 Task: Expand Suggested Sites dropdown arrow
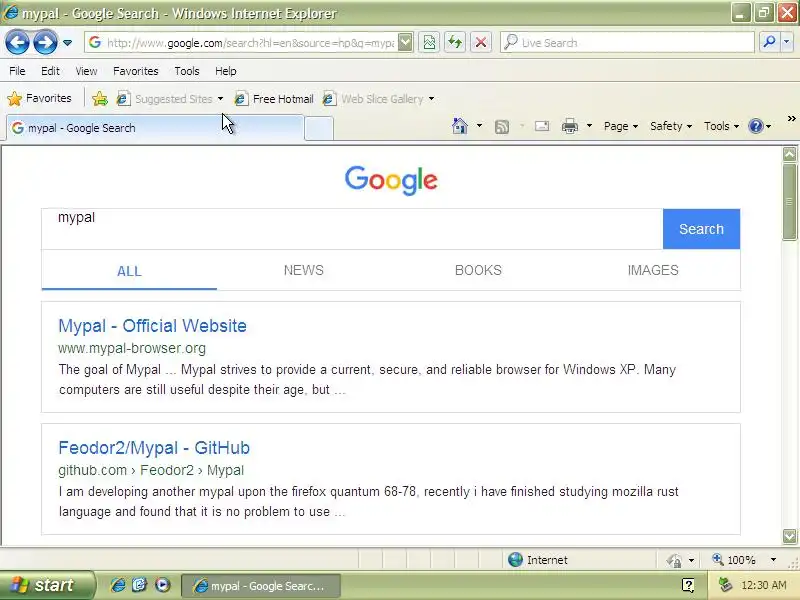220,99
